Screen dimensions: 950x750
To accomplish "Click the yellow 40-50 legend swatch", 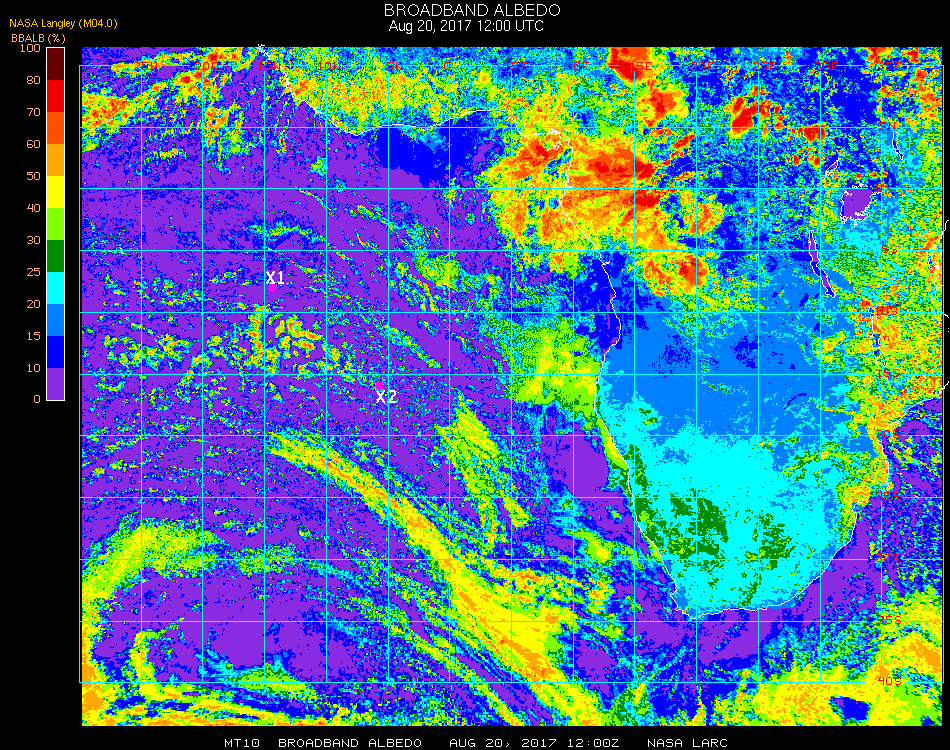I will tap(55, 192).
